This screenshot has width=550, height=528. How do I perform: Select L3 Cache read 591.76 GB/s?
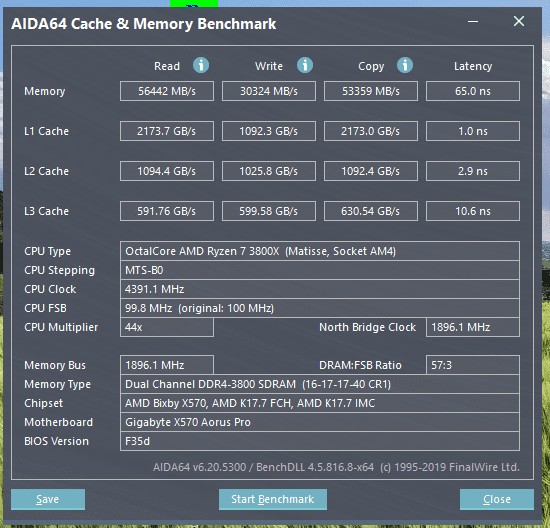[x=167, y=211]
